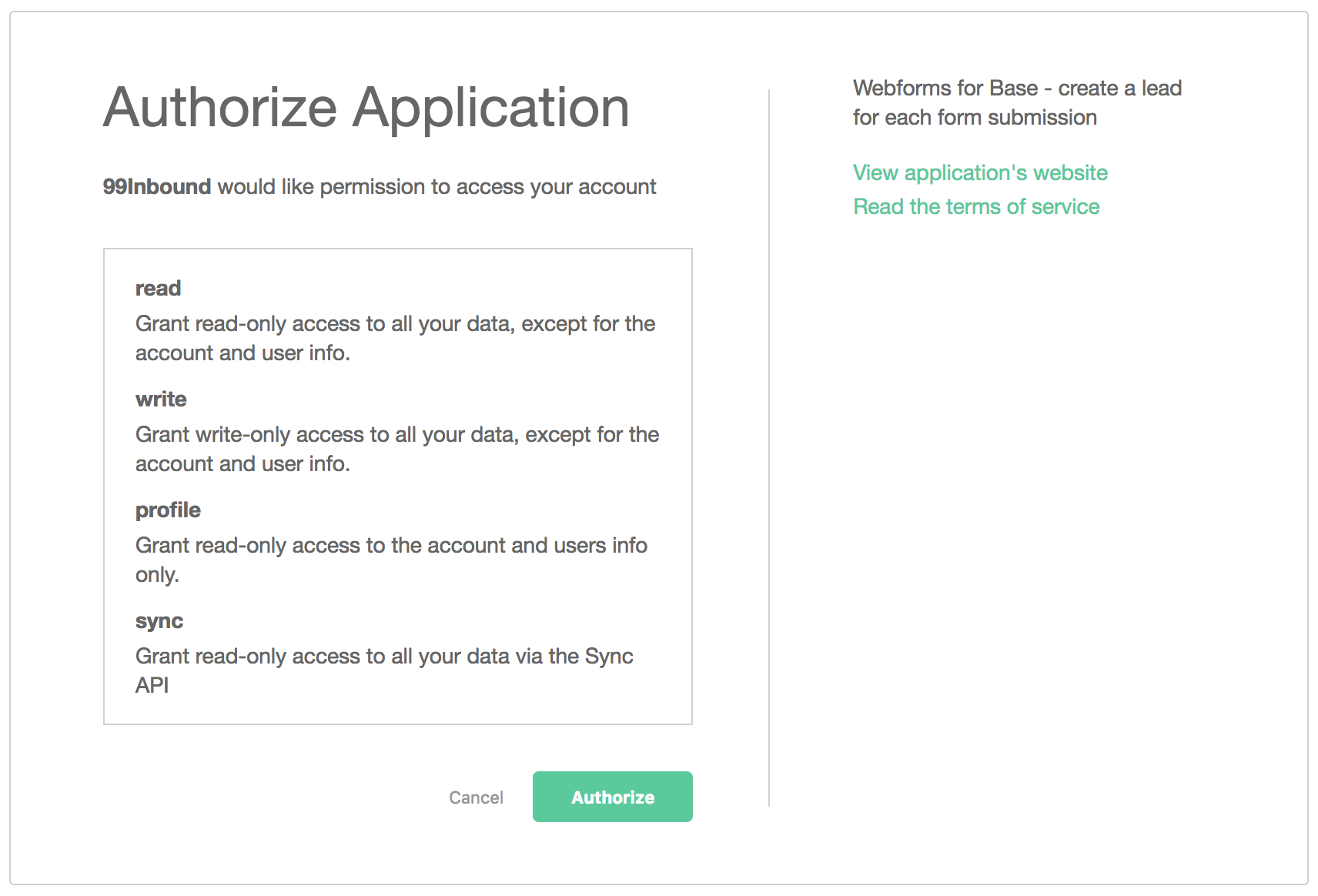Viewport: 1318px width, 896px height.
Task: Click the vertical divider beside the permissions panel
Action: (x=769, y=446)
